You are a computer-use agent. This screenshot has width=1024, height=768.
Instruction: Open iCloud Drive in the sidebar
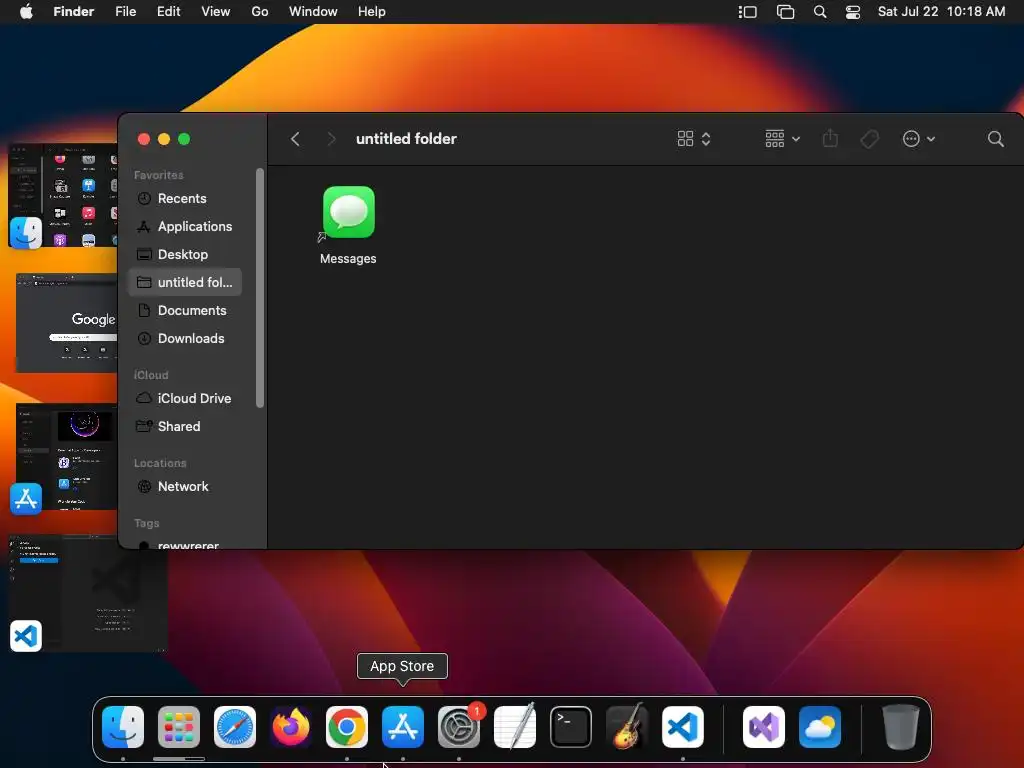click(x=185, y=398)
